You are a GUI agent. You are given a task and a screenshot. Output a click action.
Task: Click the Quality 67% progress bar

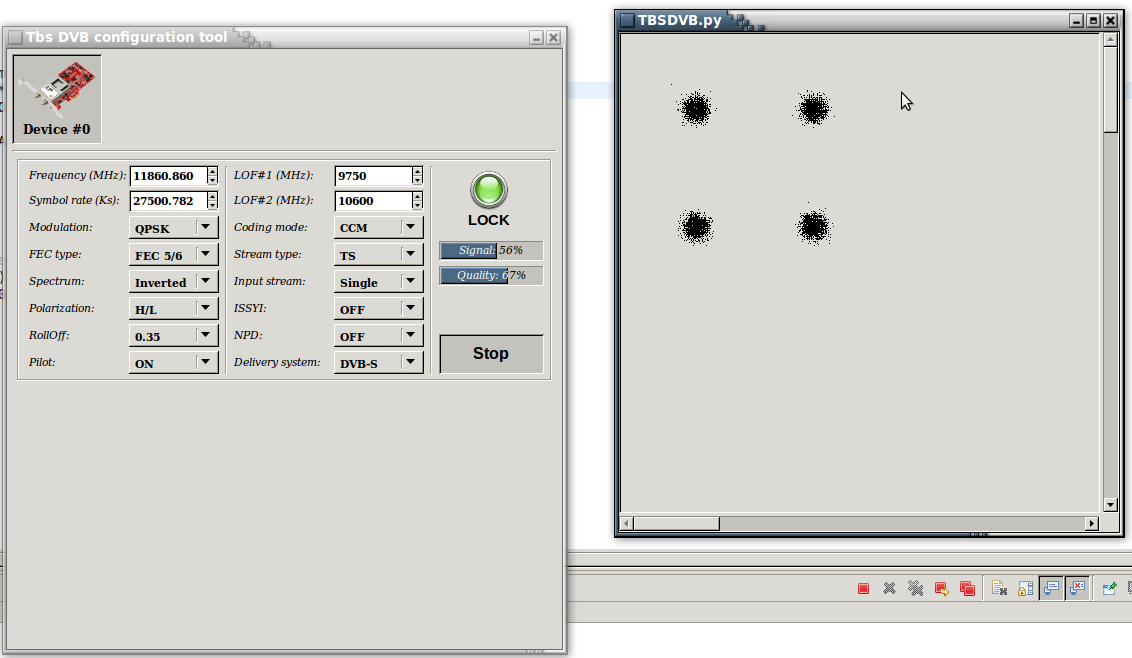coord(491,275)
